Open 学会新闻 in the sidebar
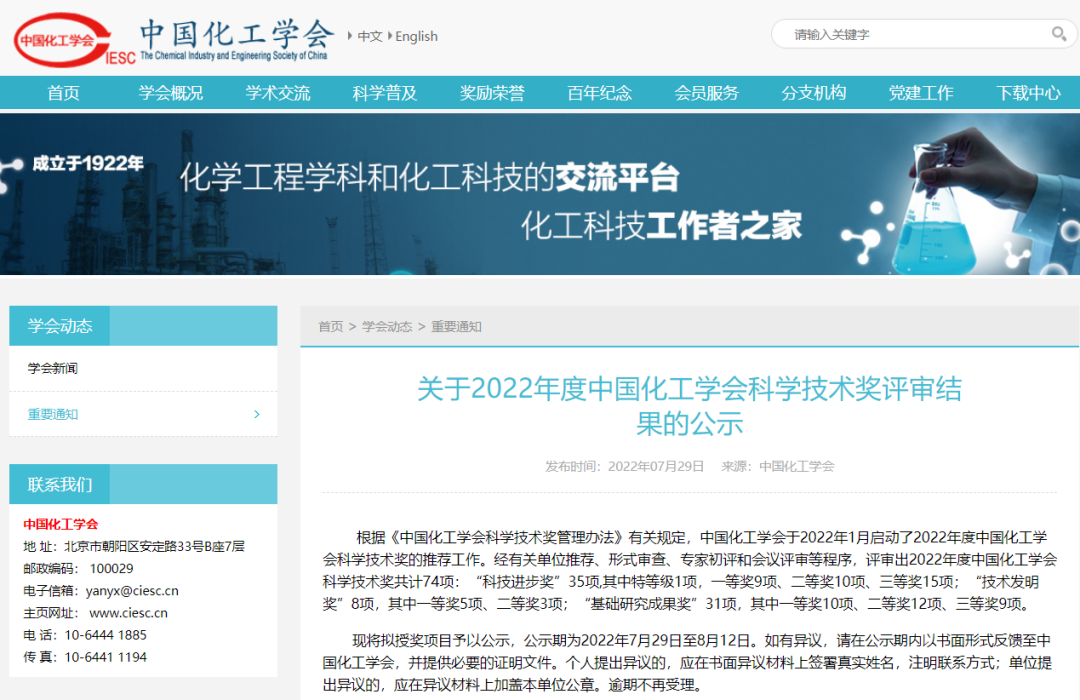The height and width of the screenshot is (700, 1080). coord(53,368)
